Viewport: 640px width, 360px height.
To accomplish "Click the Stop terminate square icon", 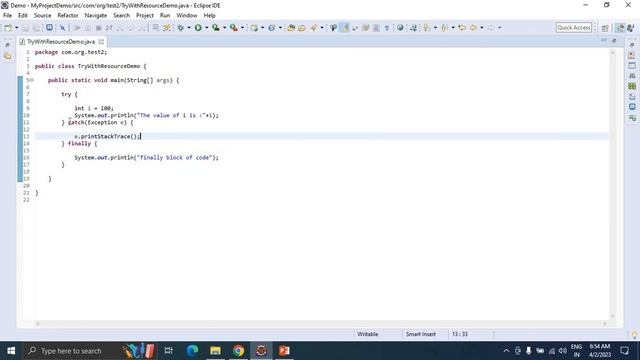I will click(x=98, y=28).
